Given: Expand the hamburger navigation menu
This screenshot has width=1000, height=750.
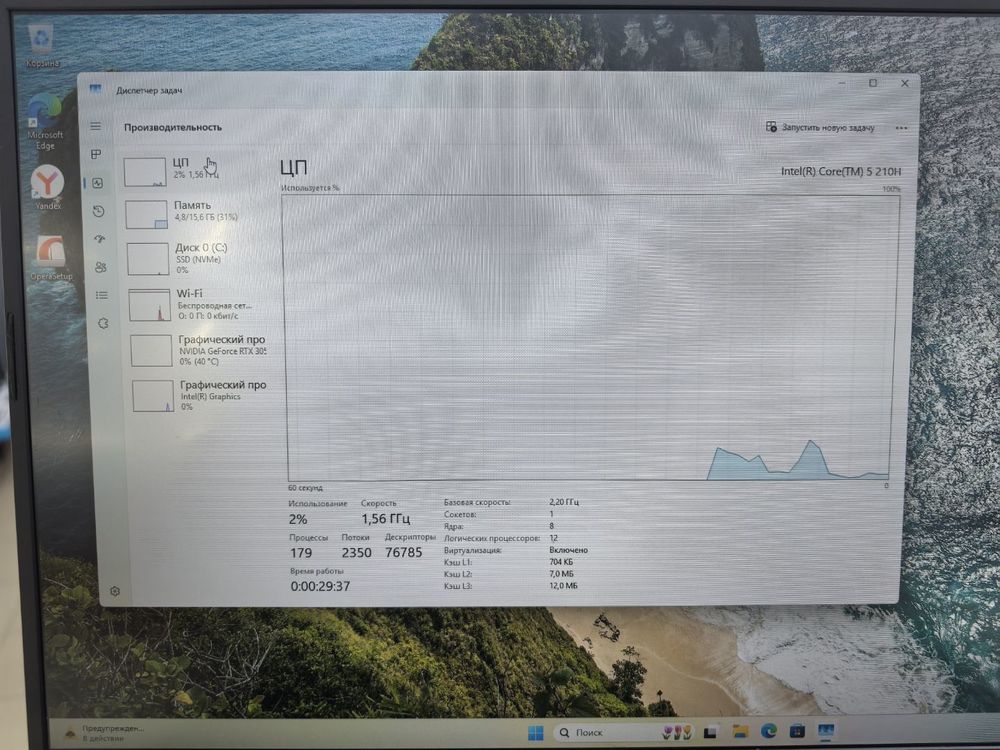Looking at the screenshot, I should [96, 126].
